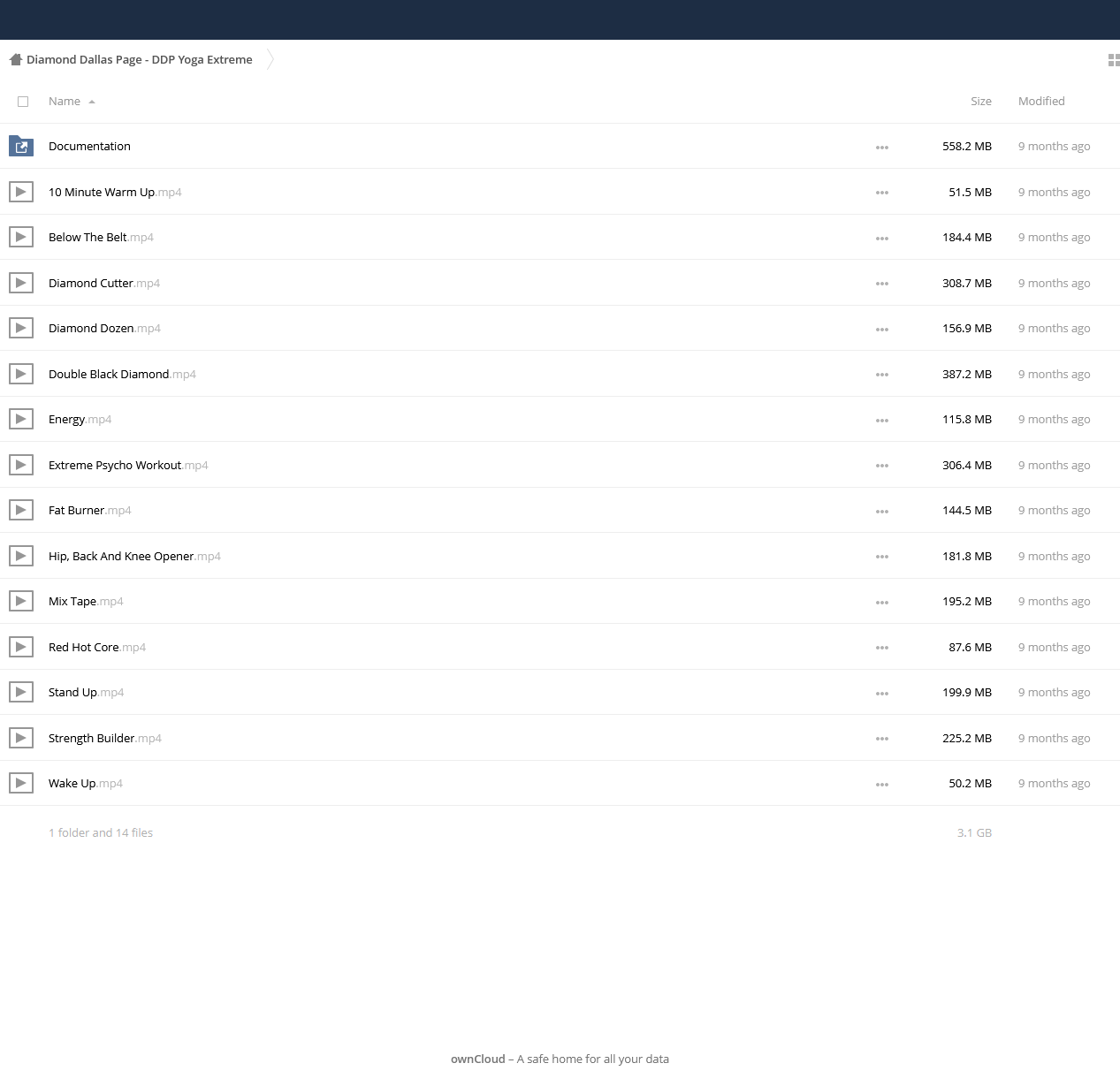The width and height of the screenshot is (1120, 1086).
Task: Click the play icon for Red Hot Core
Action: tap(21, 647)
